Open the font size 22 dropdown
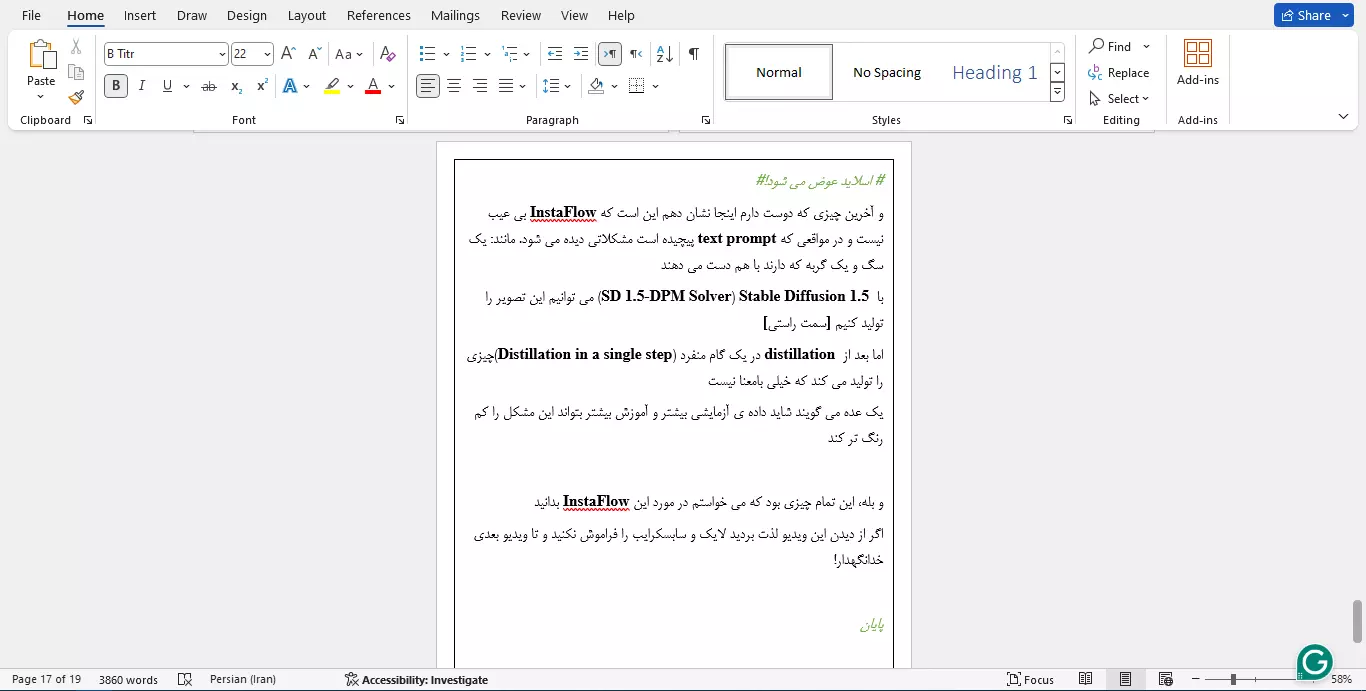The height and width of the screenshot is (691, 1366). tap(267, 54)
